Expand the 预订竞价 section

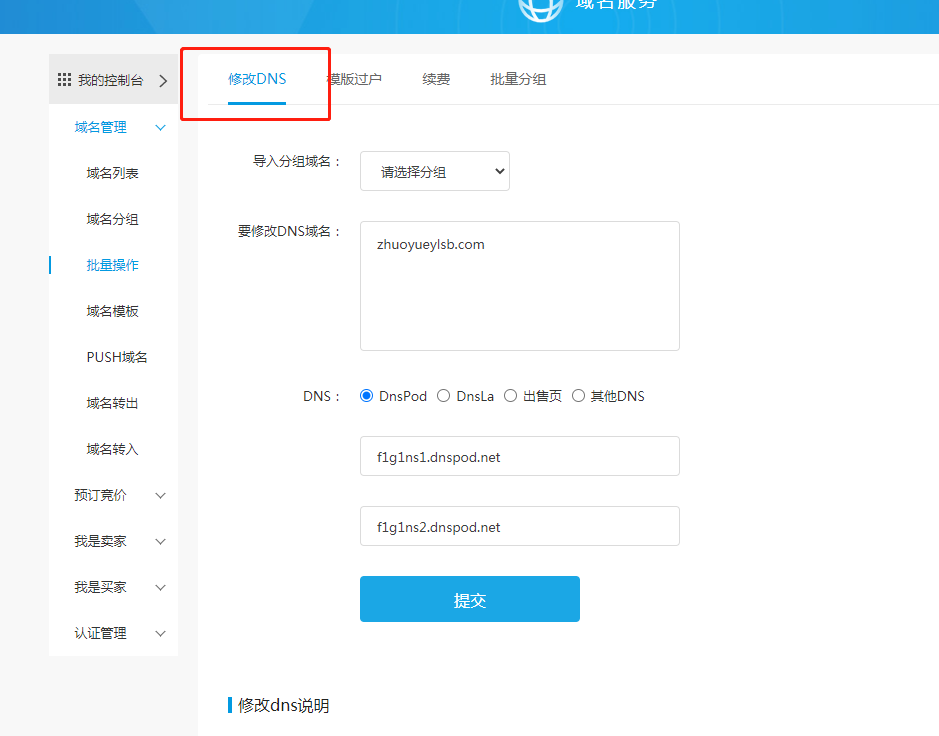[160, 495]
